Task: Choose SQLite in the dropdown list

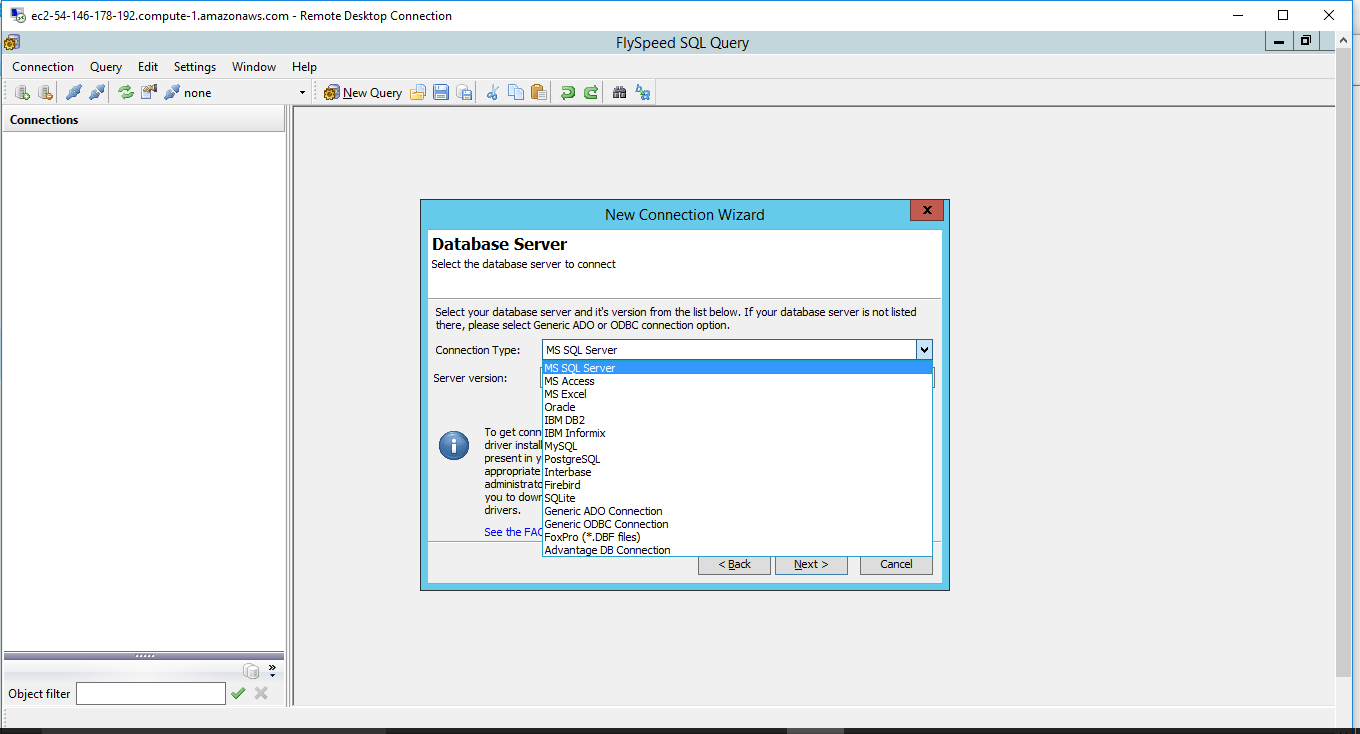Action: tap(560, 498)
